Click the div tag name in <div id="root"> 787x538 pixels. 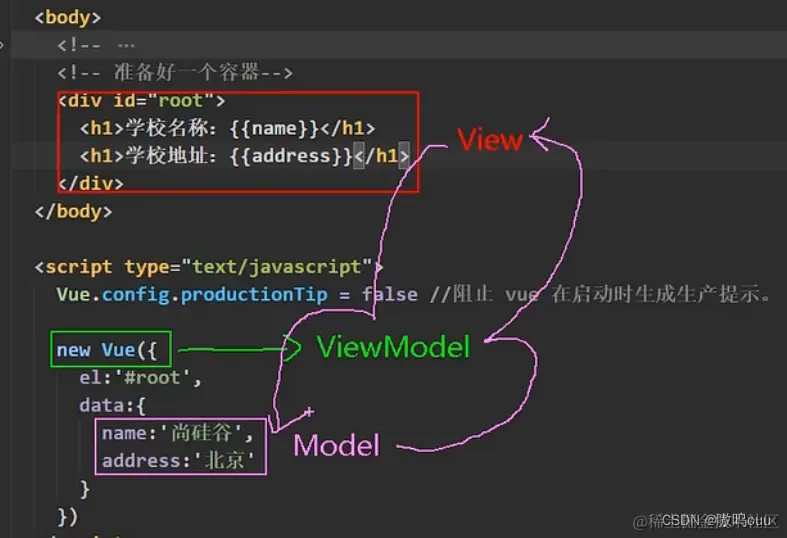84,101
